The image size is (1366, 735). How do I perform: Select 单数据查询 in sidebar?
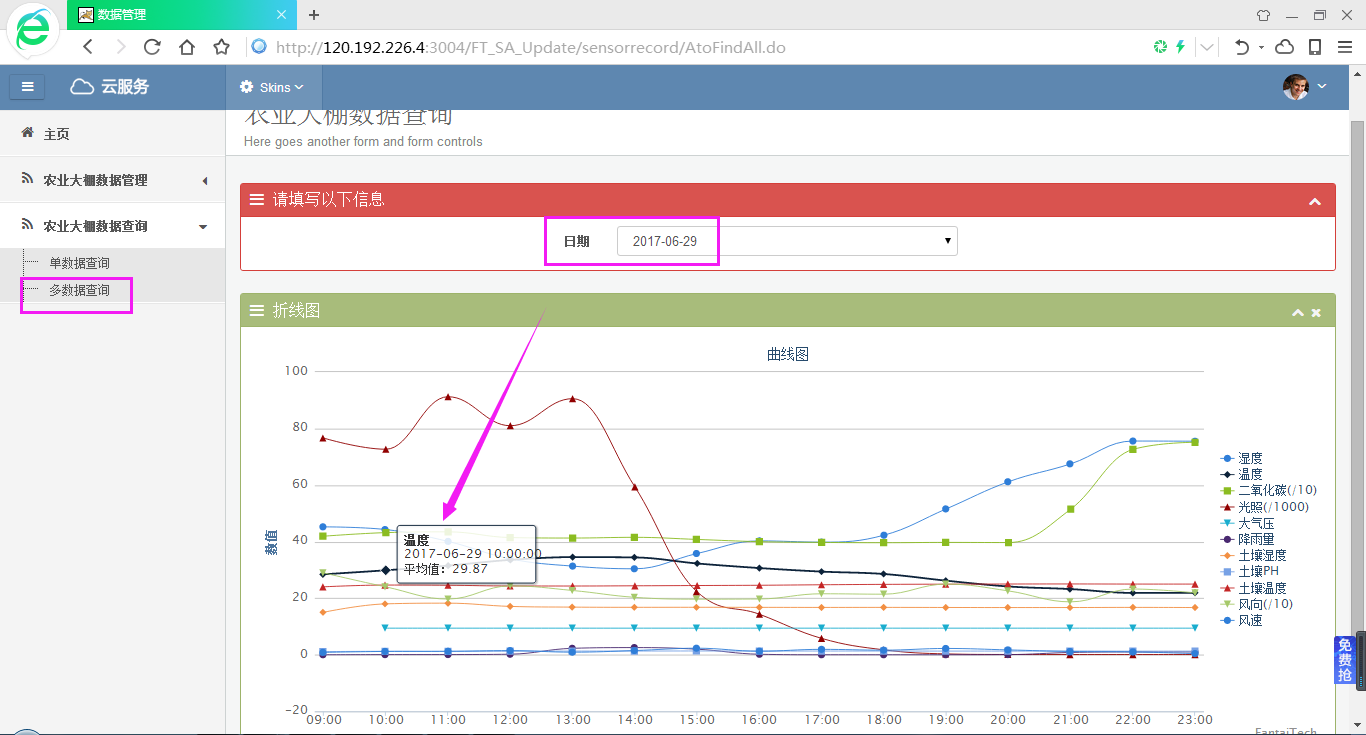click(x=79, y=263)
